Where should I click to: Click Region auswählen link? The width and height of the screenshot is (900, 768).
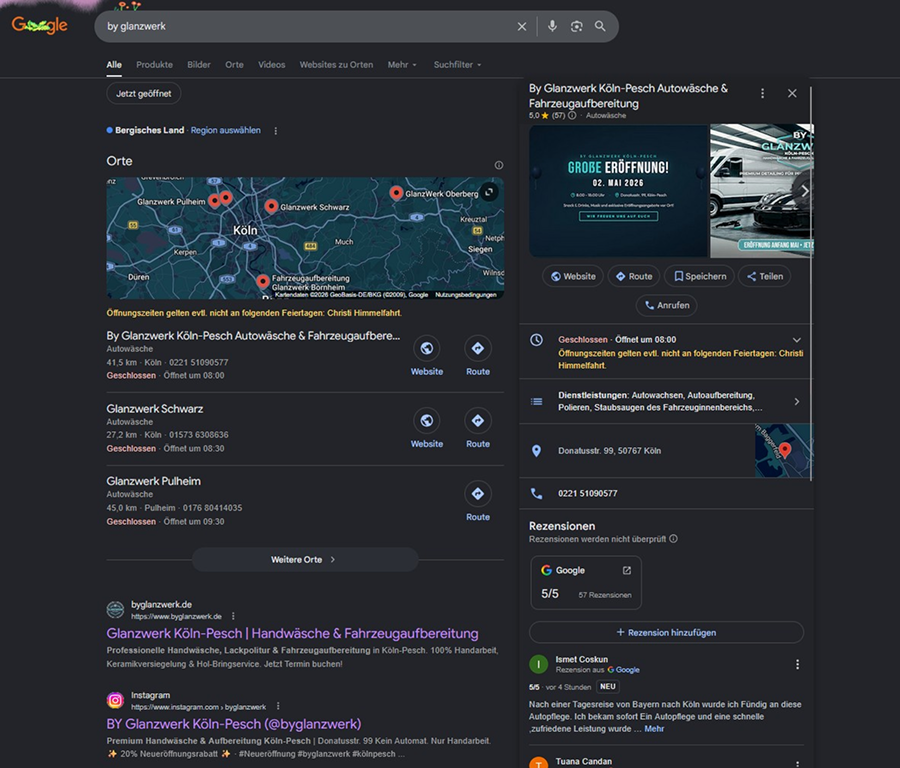(226, 130)
